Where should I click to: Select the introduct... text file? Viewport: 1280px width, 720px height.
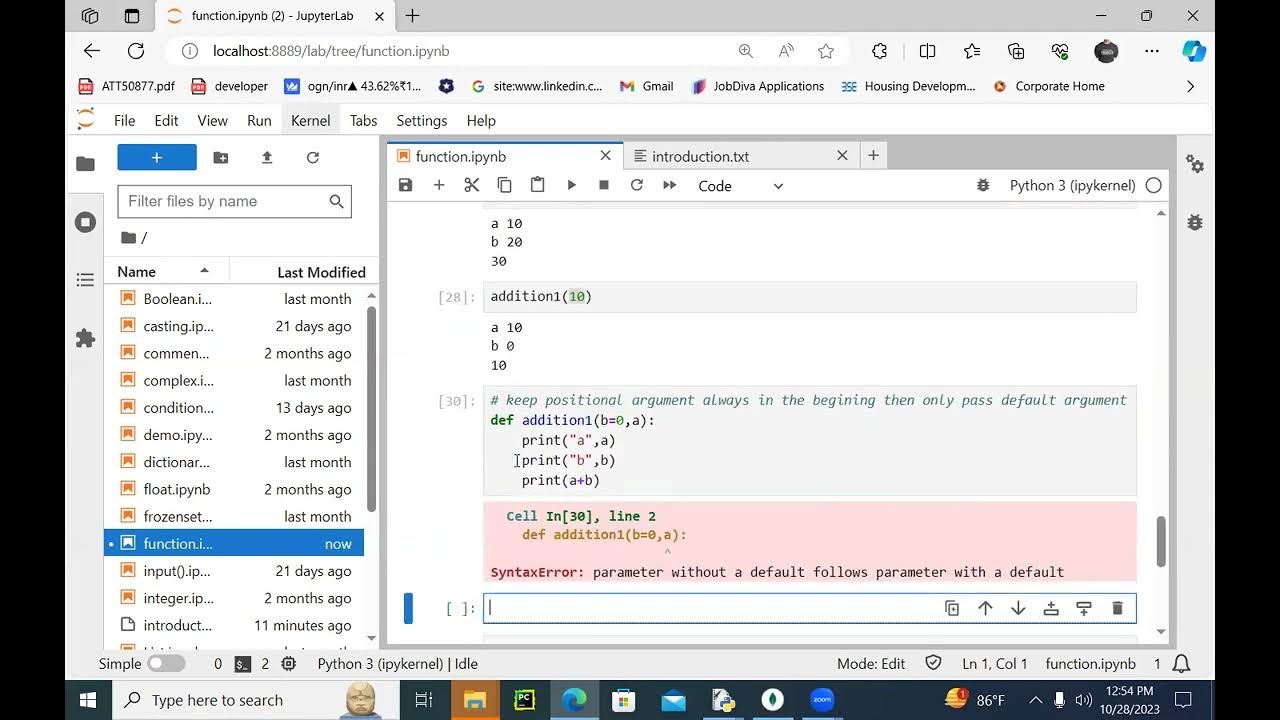[x=234, y=625]
